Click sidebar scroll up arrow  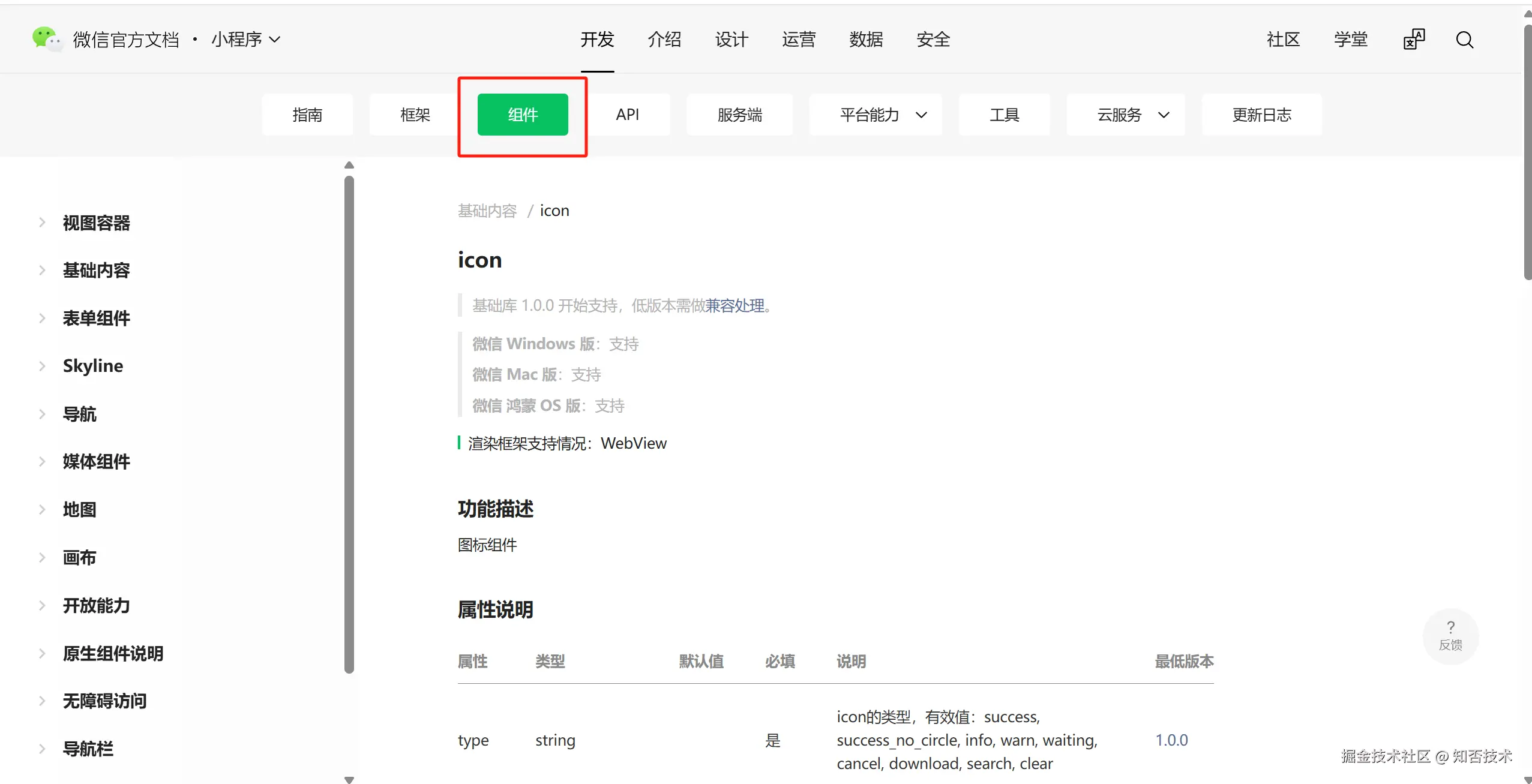point(349,165)
